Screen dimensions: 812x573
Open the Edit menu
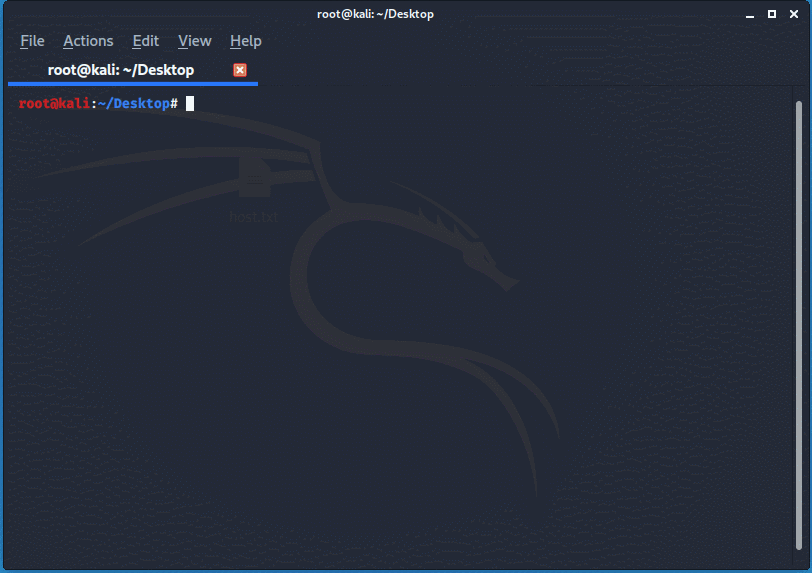pyautogui.click(x=146, y=41)
